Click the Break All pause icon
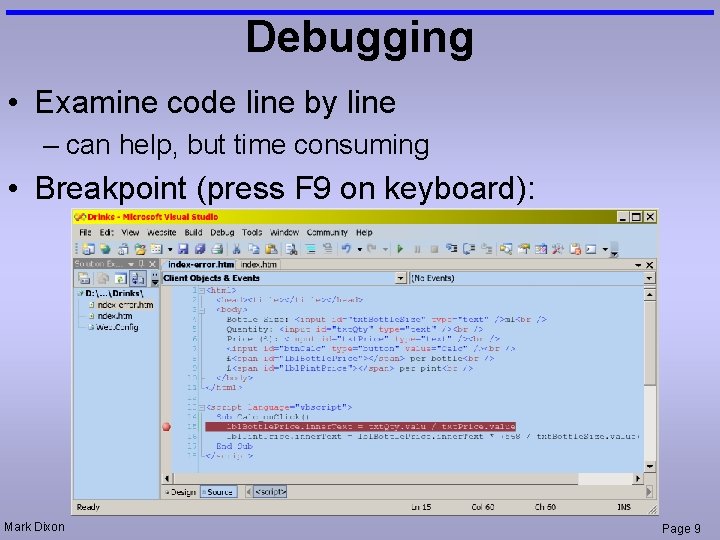Screen dimensions: 720x540 (x=417, y=249)
